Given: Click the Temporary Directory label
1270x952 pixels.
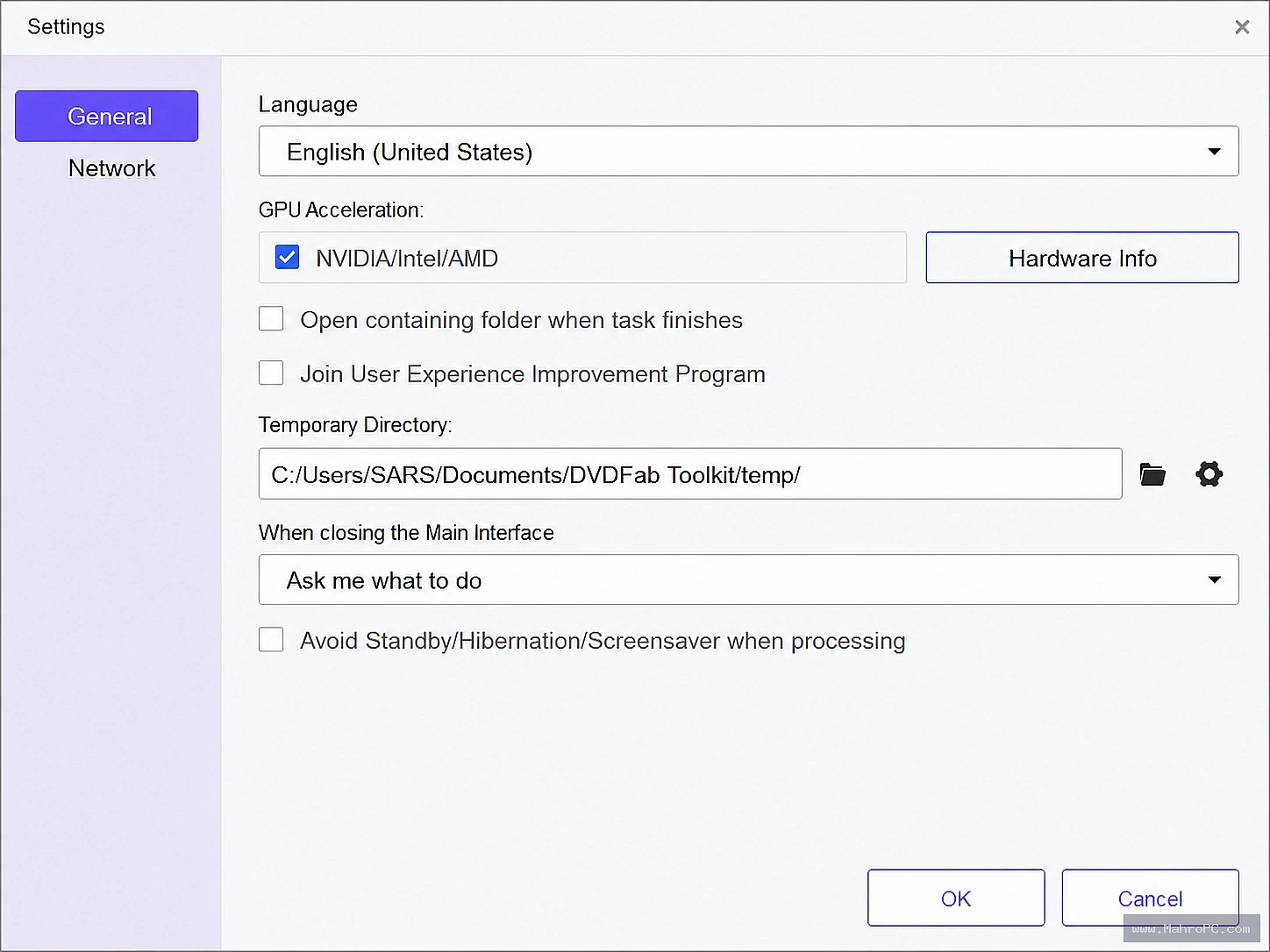Looking at the screenshot, I should (355, 425).
